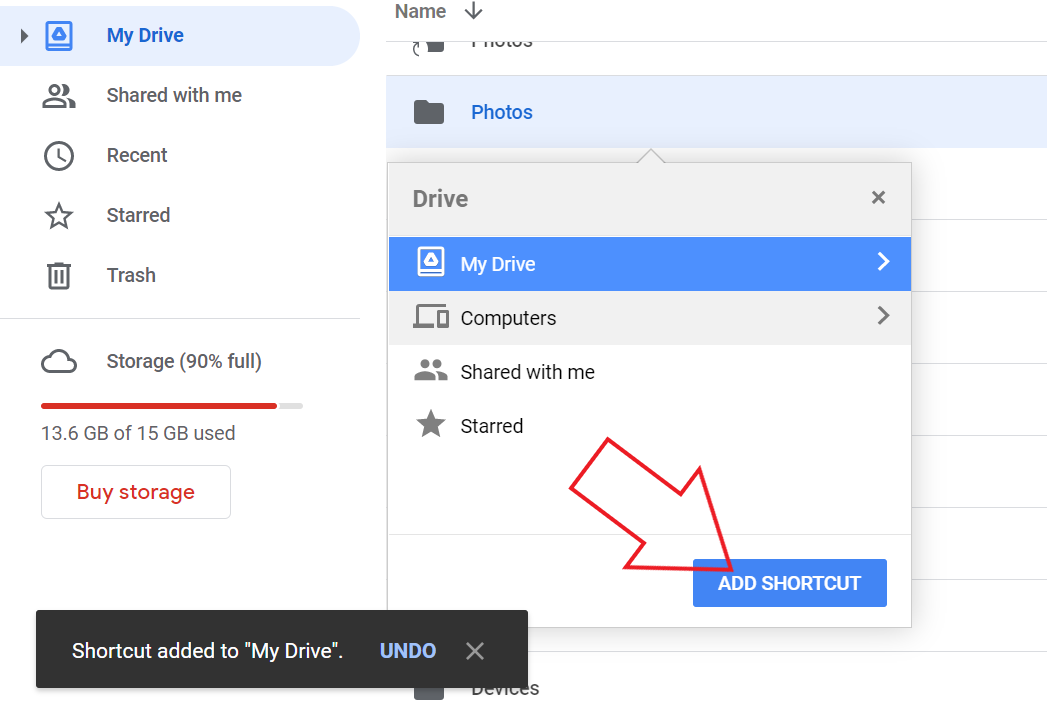Reverse sort order with the down arrow
Image resolution: width=1047 pixels, height=703 pixels.
point(473,11)
